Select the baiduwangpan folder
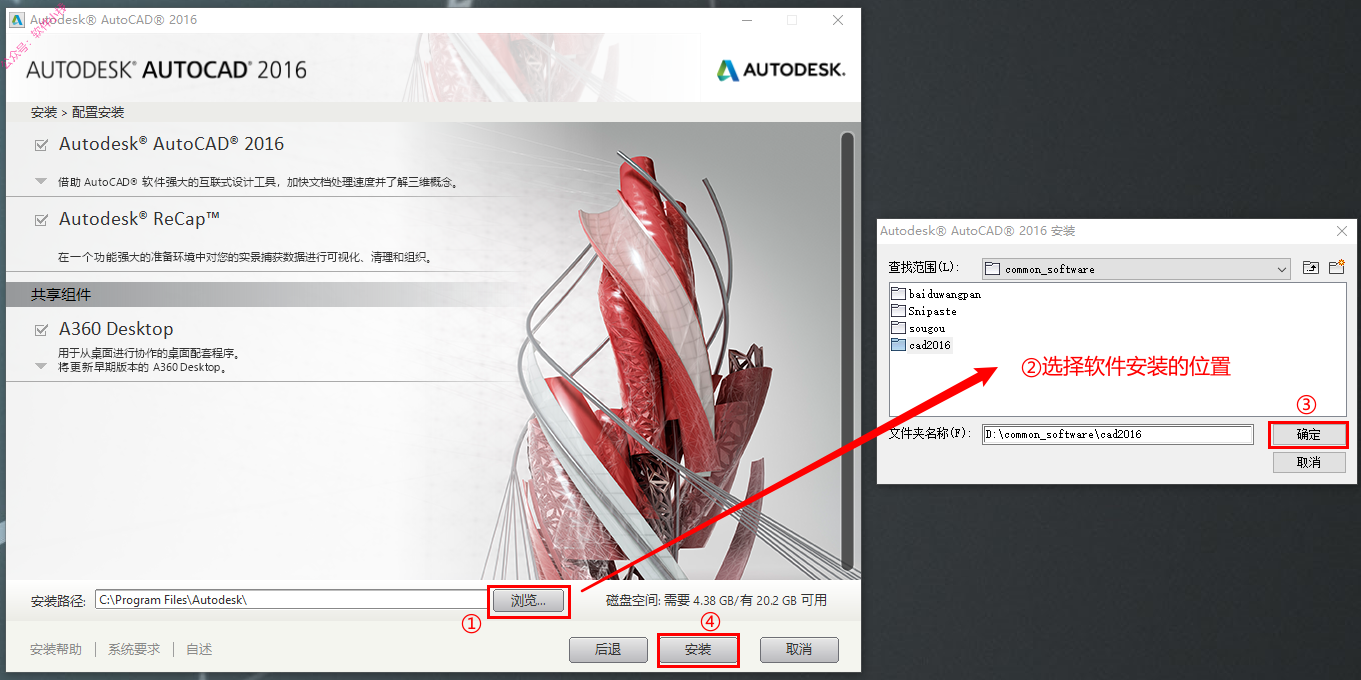Image resolution: width=1361 pixels, height=680 pixels. pyautogui.click(x=937, y=294)
